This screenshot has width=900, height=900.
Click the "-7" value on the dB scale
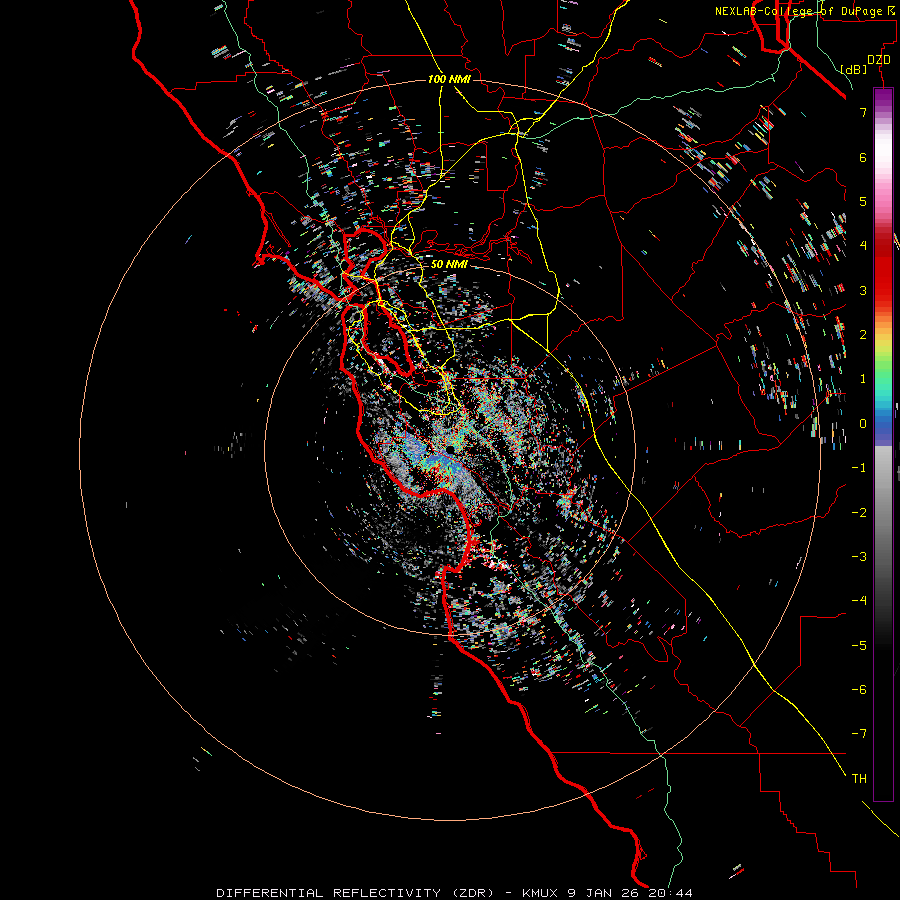tap(859, 734)
